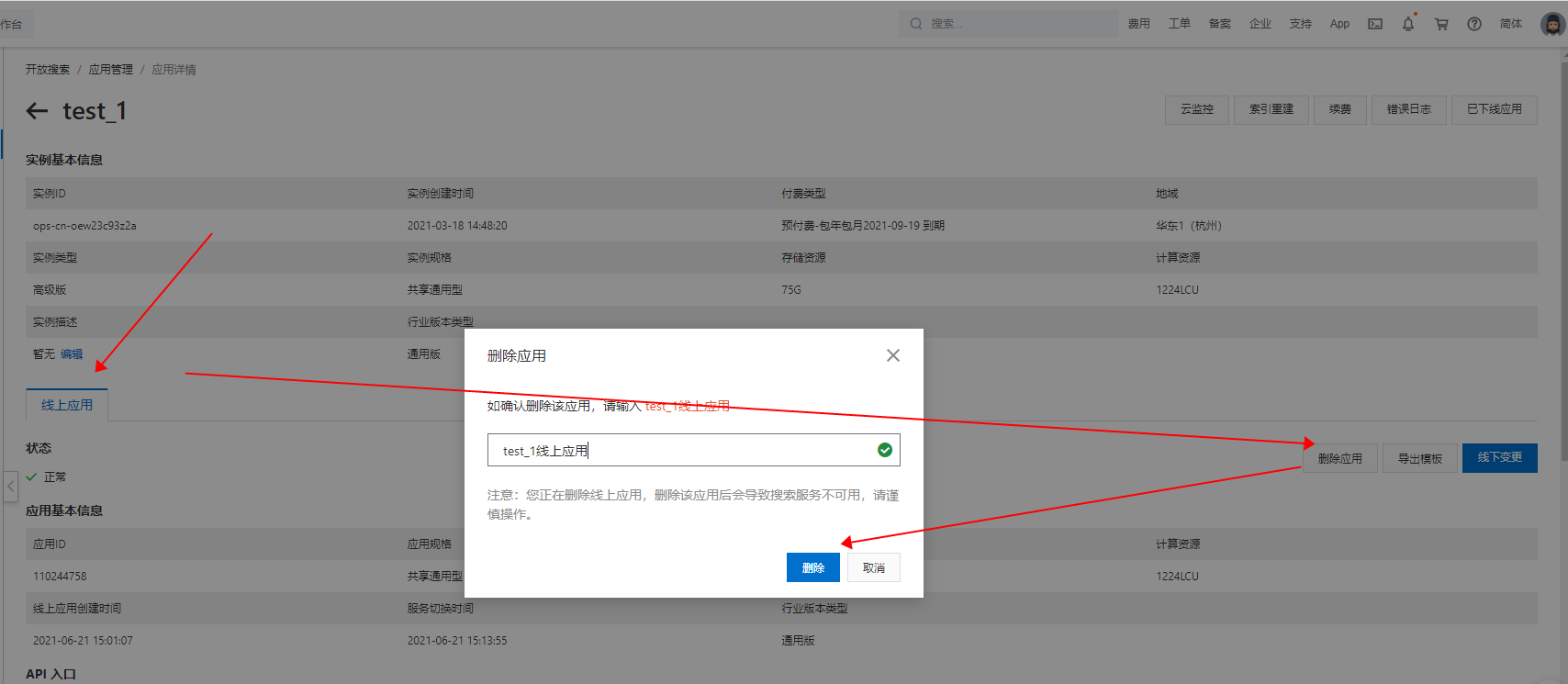
Task: Close the 删除应用 dialog with X
Action: (893, 355)
